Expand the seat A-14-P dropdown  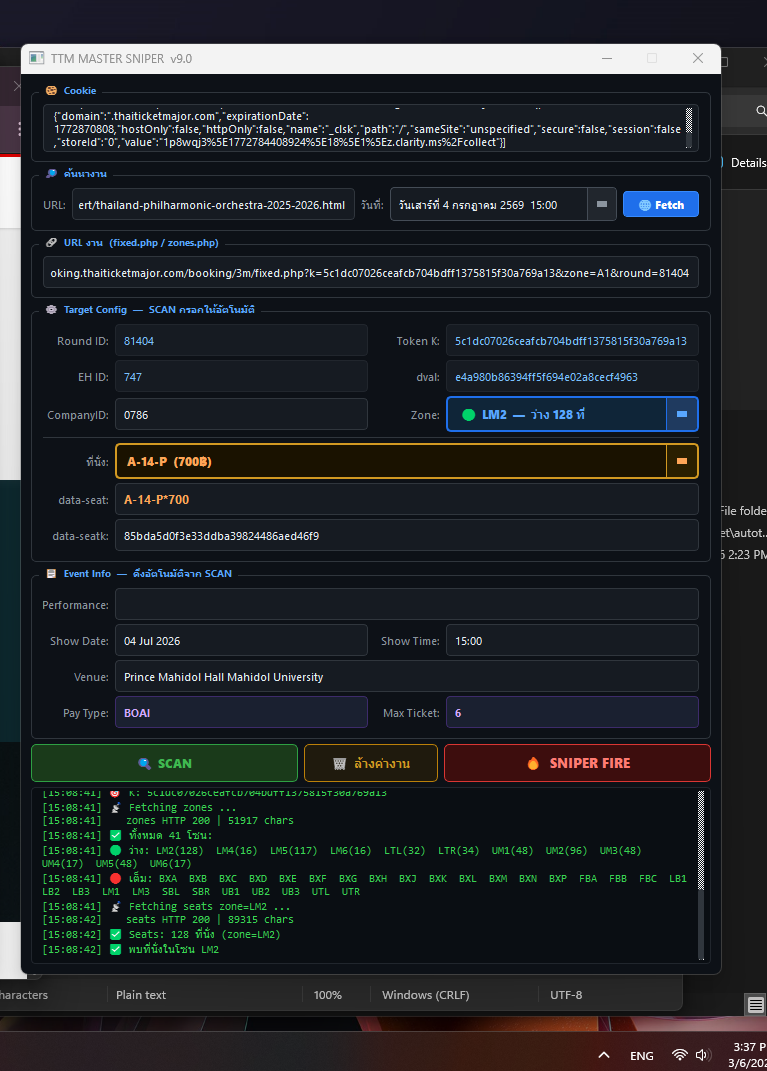click(682, 461)
